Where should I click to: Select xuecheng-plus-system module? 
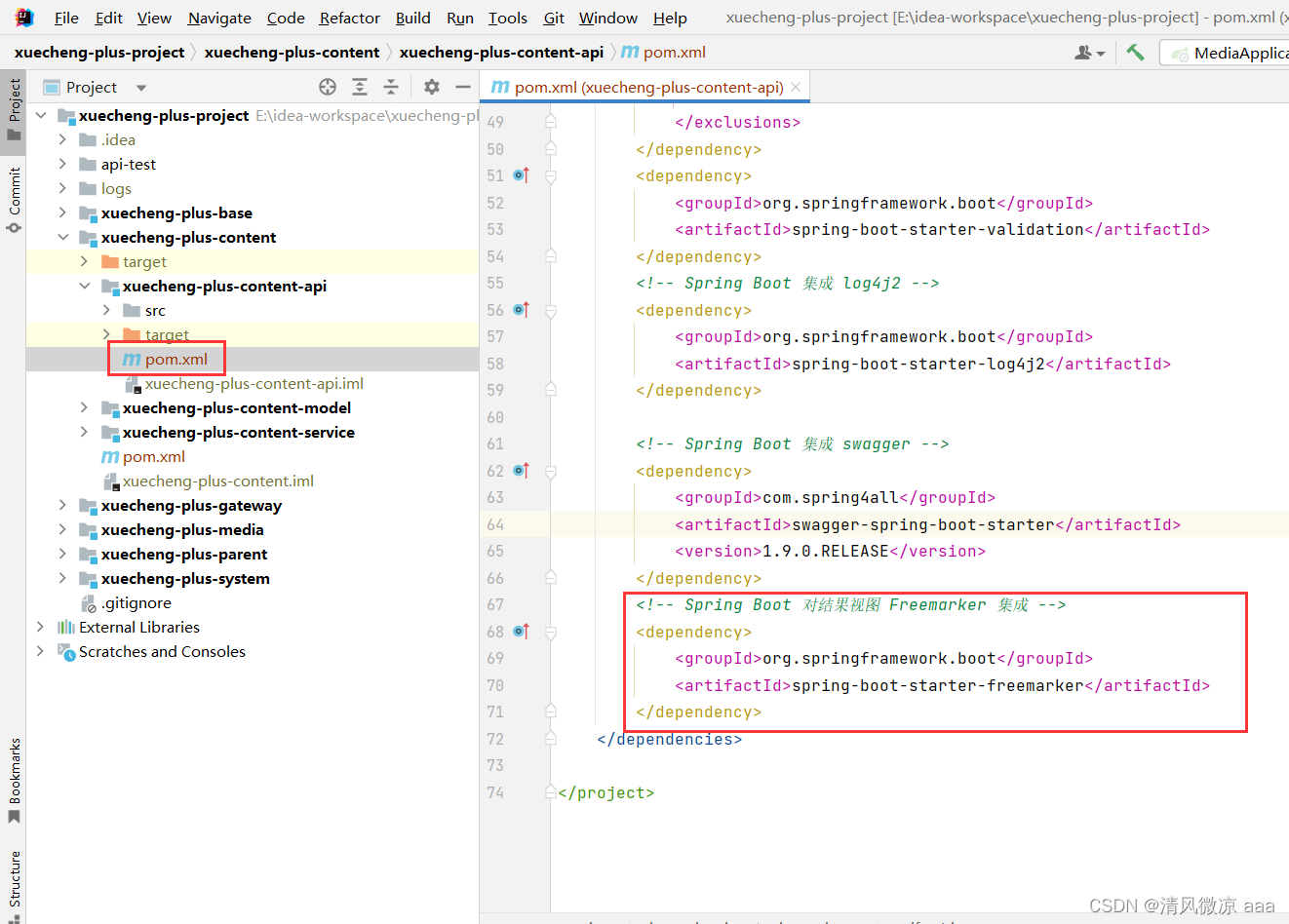click(x=185, y=578)
